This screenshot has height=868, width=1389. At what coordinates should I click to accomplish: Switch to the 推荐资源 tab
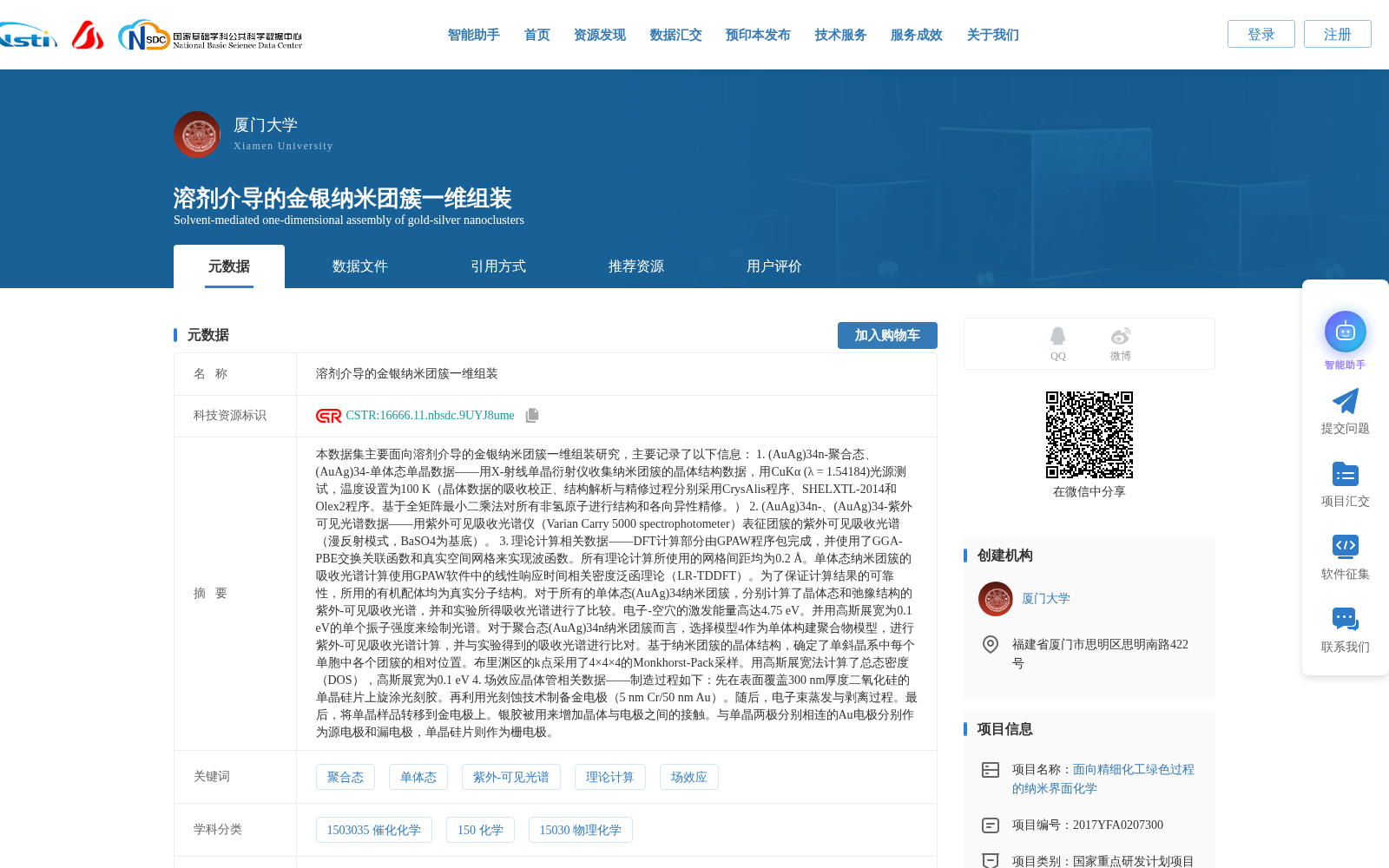636,266
